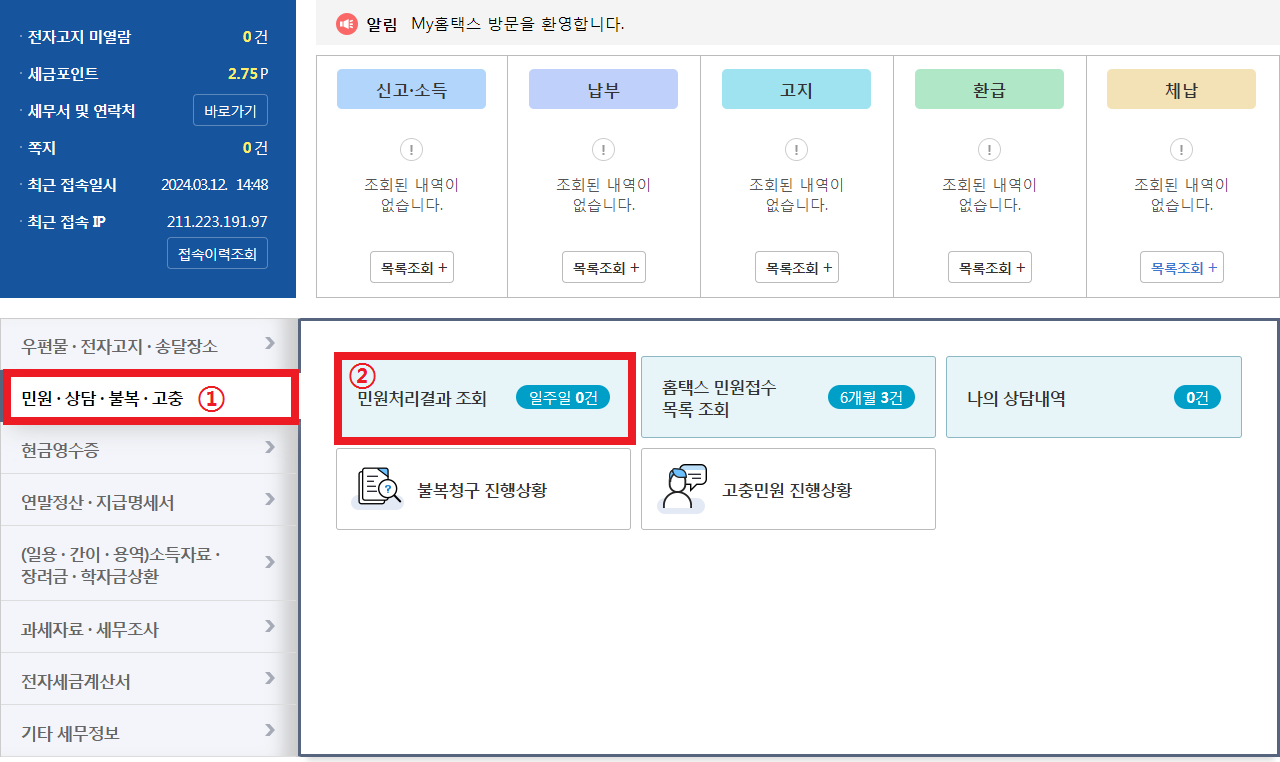Image resolution: width=1280 pixels, height=762 pixels.
Task: Click the 접속이력조회 button
Action: point(217,253)
